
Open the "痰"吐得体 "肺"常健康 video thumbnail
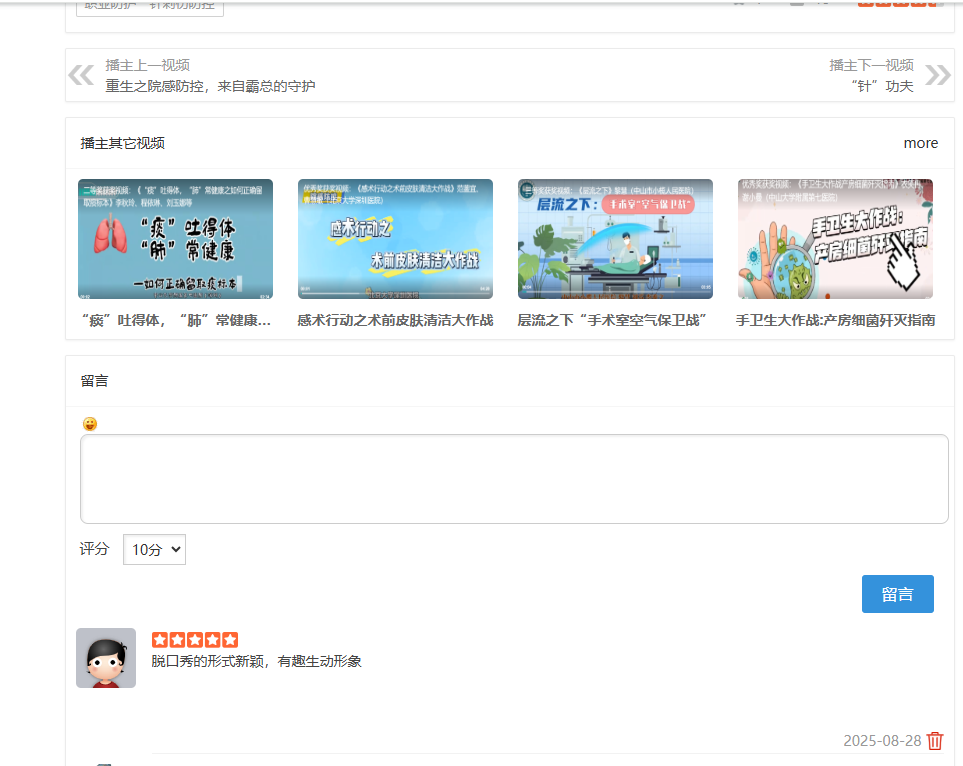(x=175, y=239)
